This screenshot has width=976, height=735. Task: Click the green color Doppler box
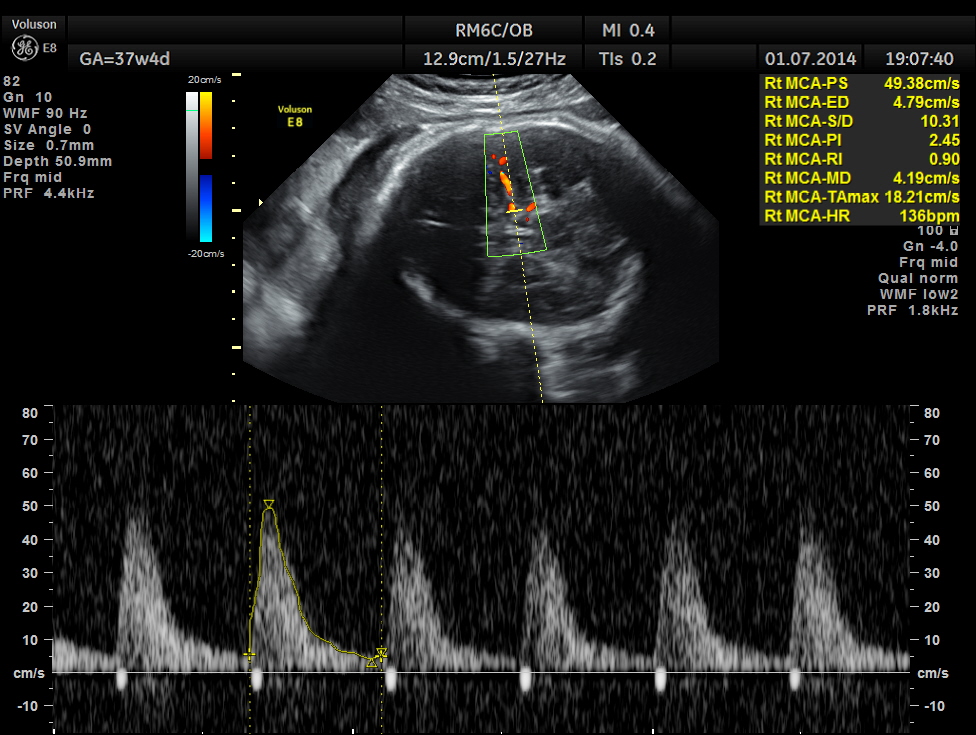pyautogui.click(x=516, y=195)
